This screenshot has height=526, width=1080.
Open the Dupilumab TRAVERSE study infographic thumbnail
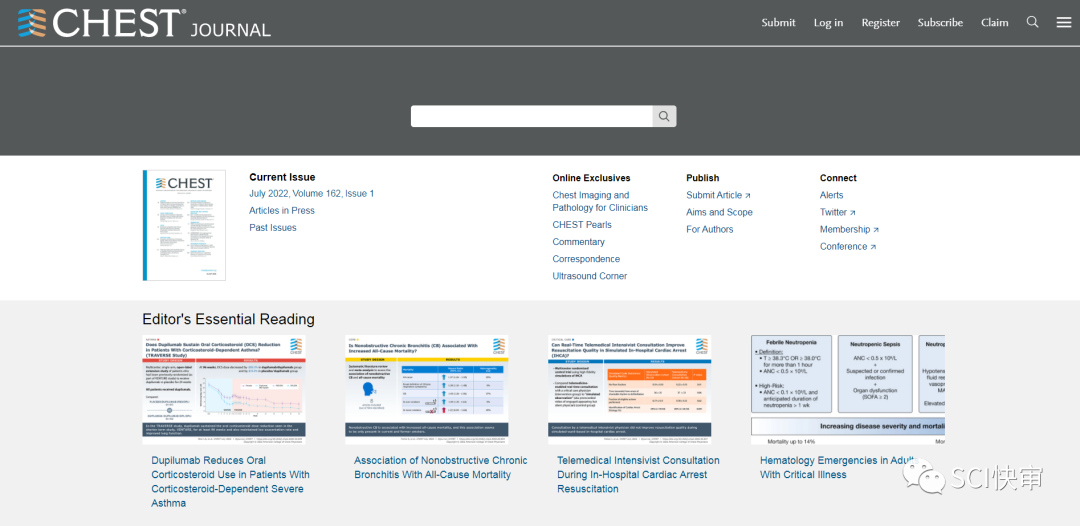click(x=224, y=390)
